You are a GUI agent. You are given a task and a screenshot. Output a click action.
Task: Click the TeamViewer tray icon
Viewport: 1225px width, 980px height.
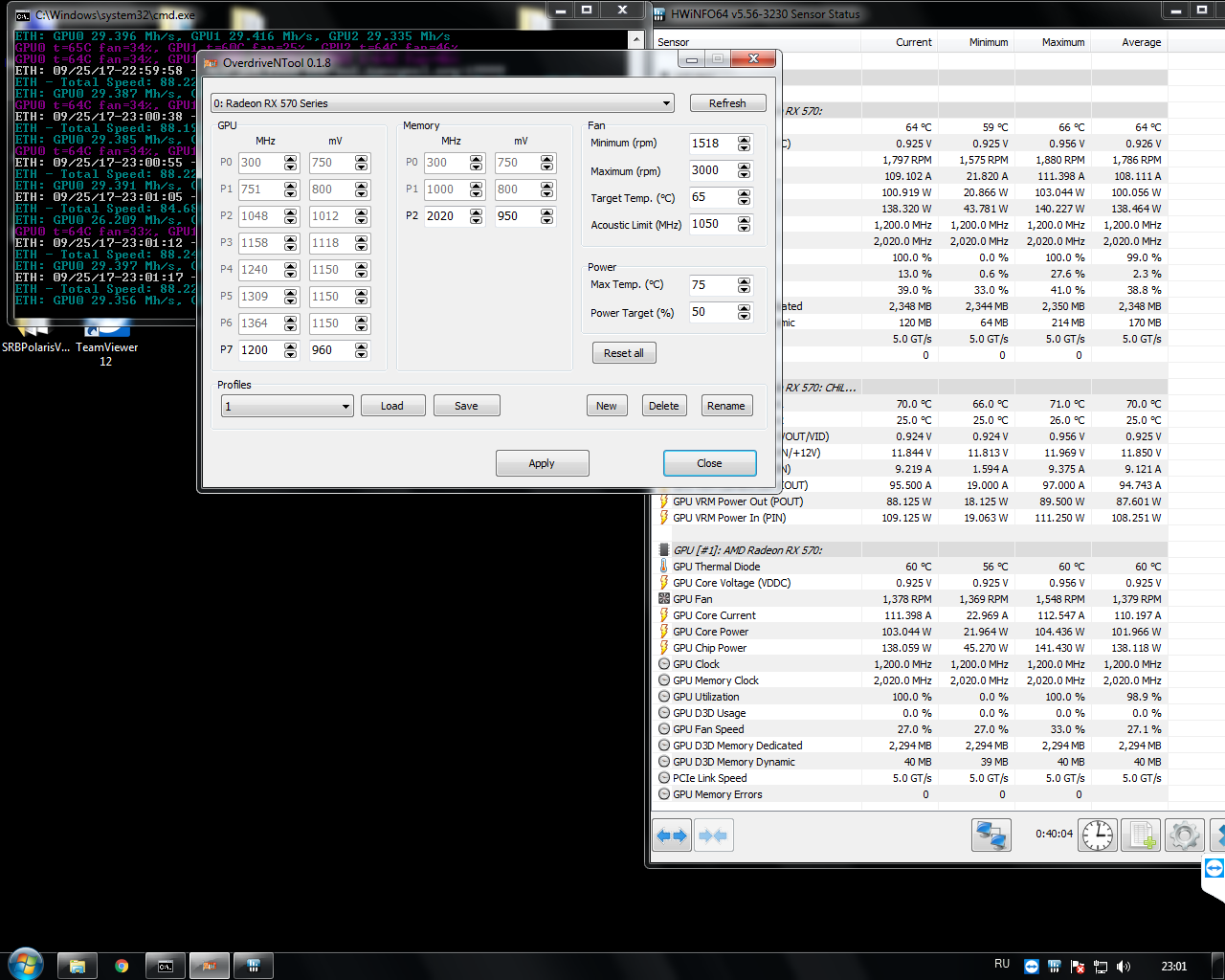(x=1031, y=967)
